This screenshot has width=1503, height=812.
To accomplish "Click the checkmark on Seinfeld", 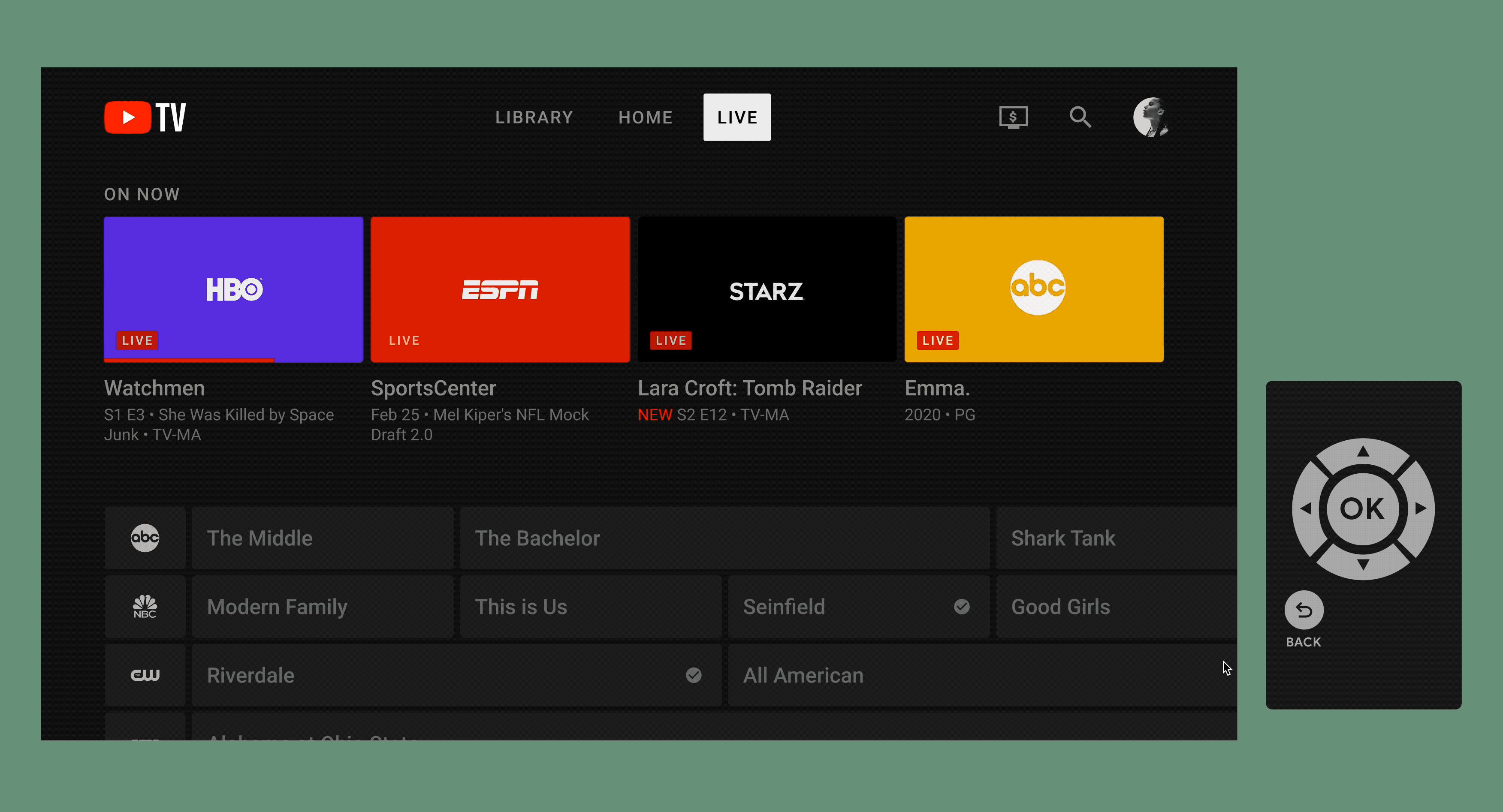I will click(x=962, y=607).
